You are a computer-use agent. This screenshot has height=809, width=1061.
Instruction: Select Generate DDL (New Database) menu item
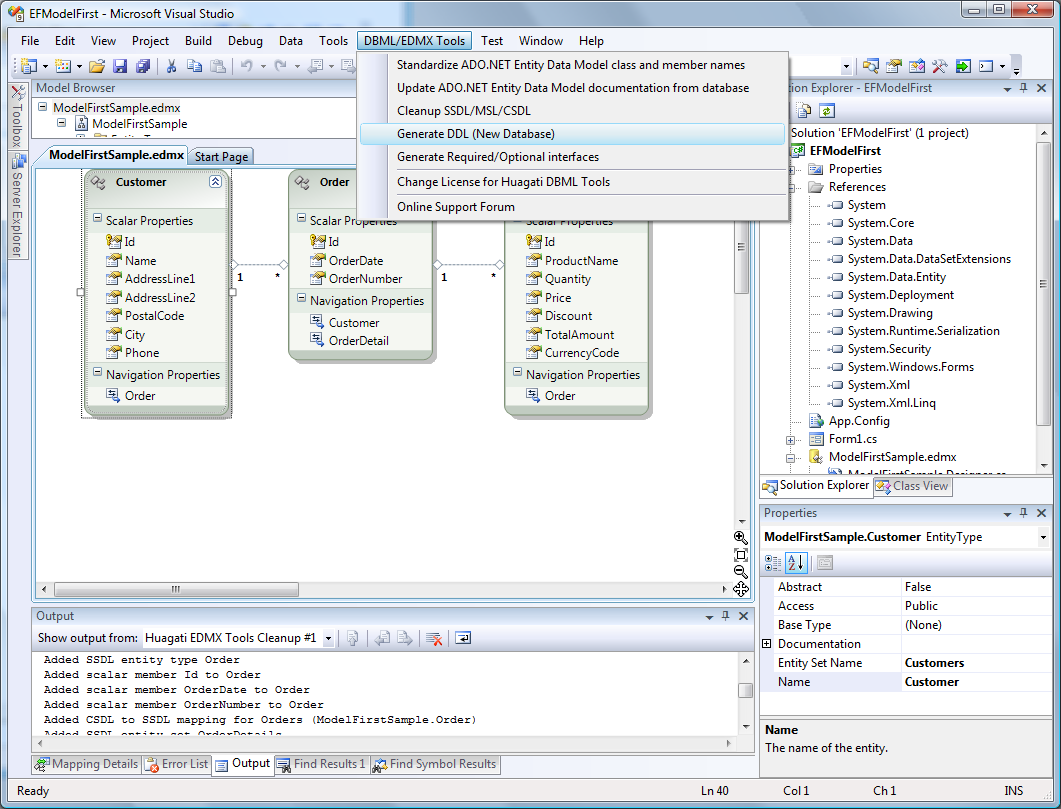[572, 134]
